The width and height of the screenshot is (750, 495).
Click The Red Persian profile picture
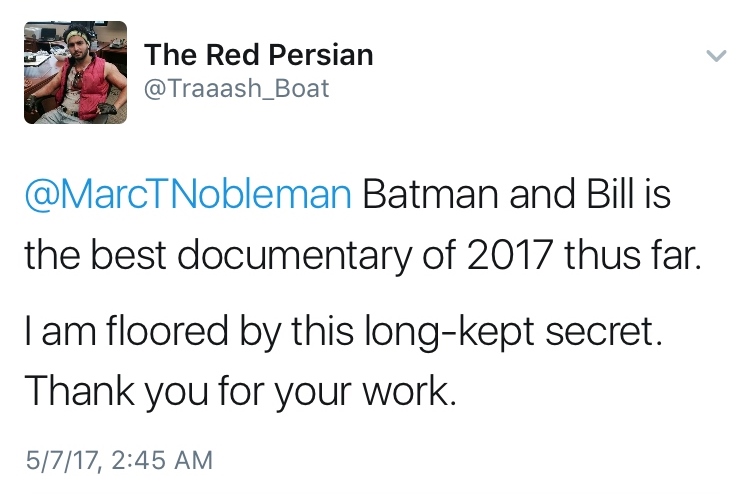[75, 73]
